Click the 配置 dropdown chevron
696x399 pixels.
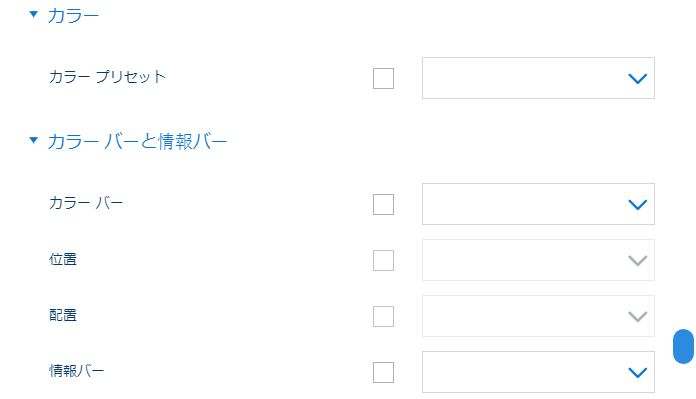(637, 316)
